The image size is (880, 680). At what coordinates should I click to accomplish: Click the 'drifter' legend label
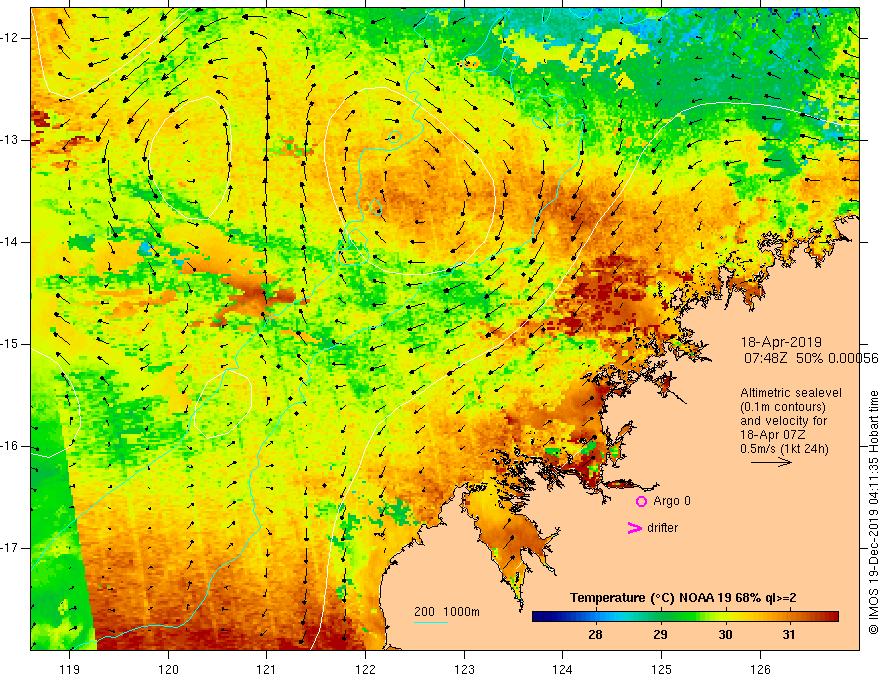click(662, 528)
